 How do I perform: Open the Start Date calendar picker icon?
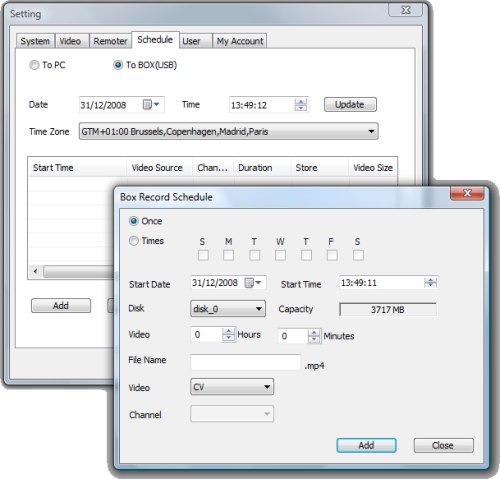click(253, 283)
